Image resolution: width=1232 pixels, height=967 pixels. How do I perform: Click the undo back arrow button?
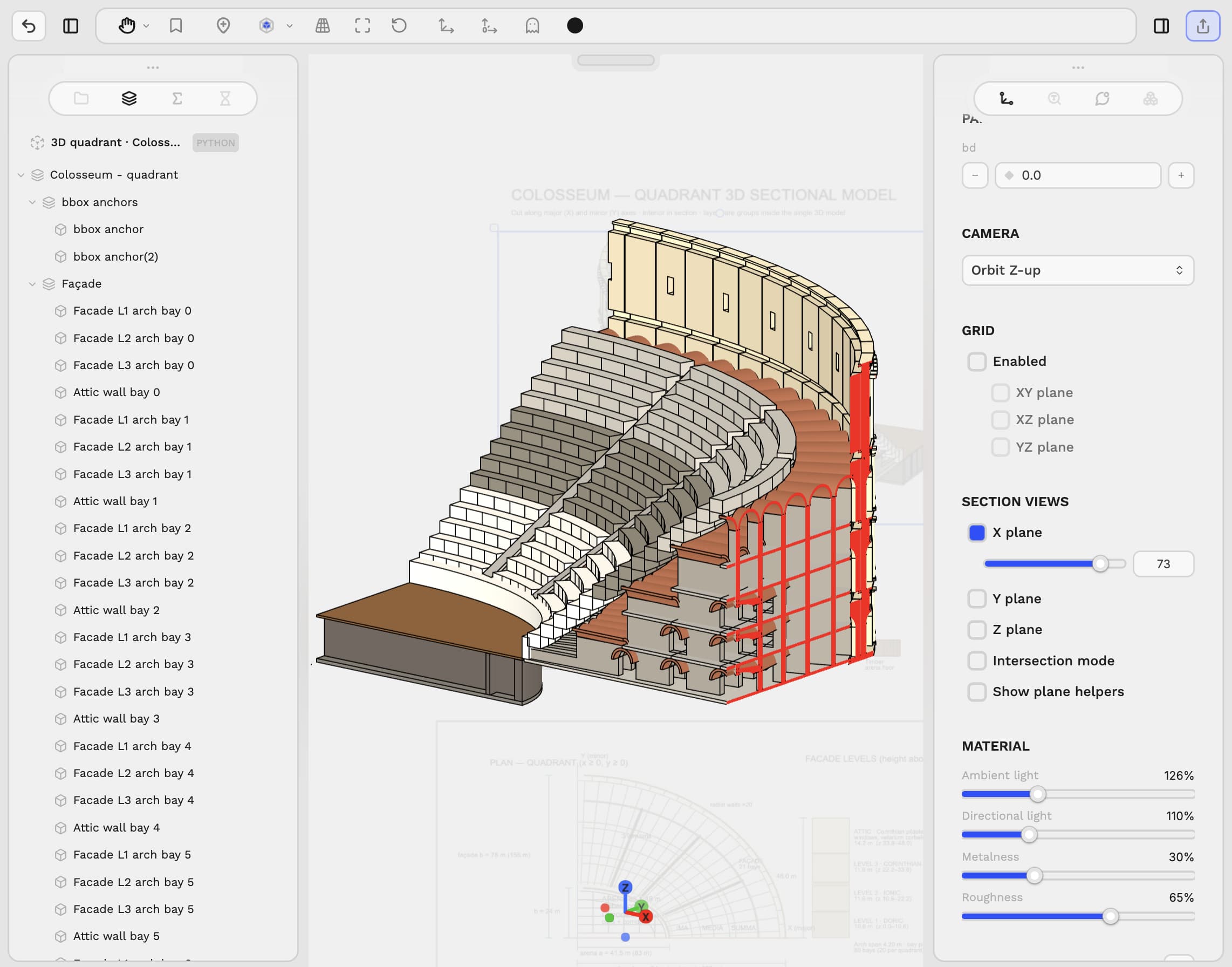click(29, 26)
